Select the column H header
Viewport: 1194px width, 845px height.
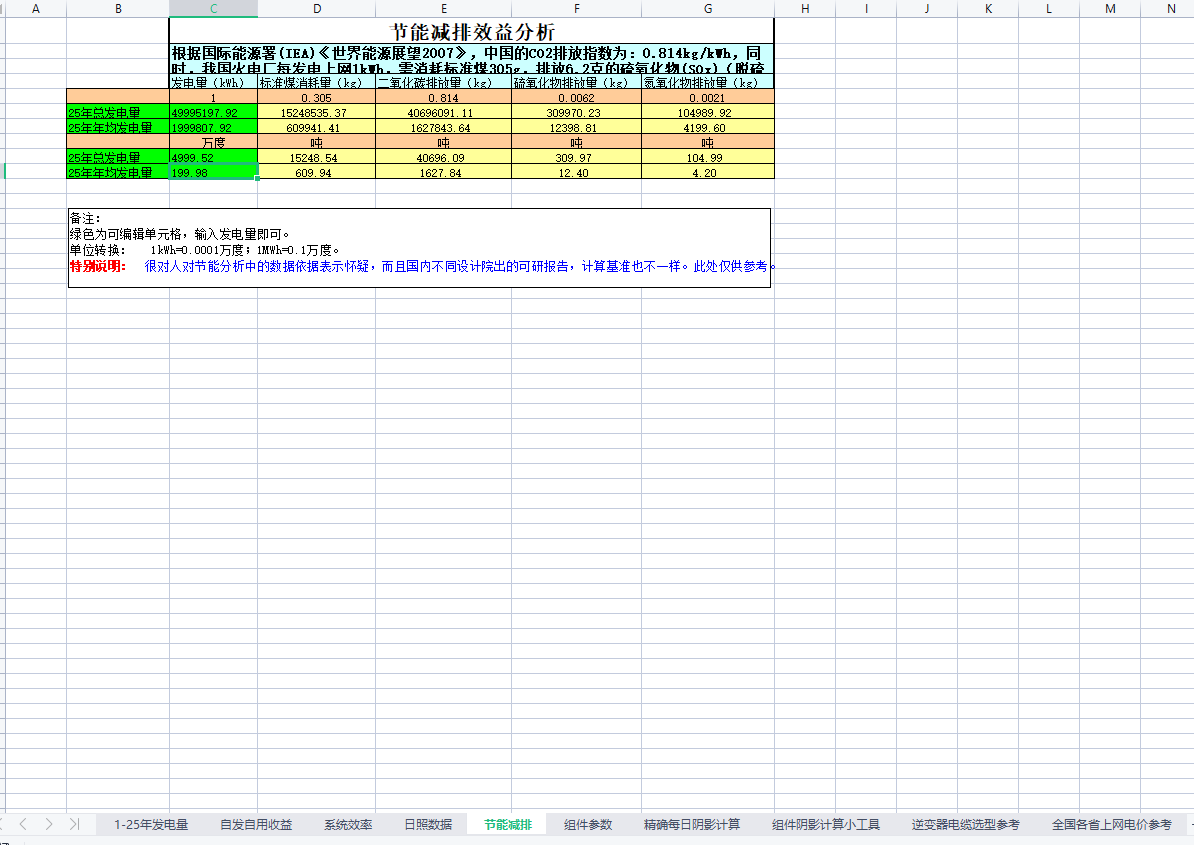[805, 8]
